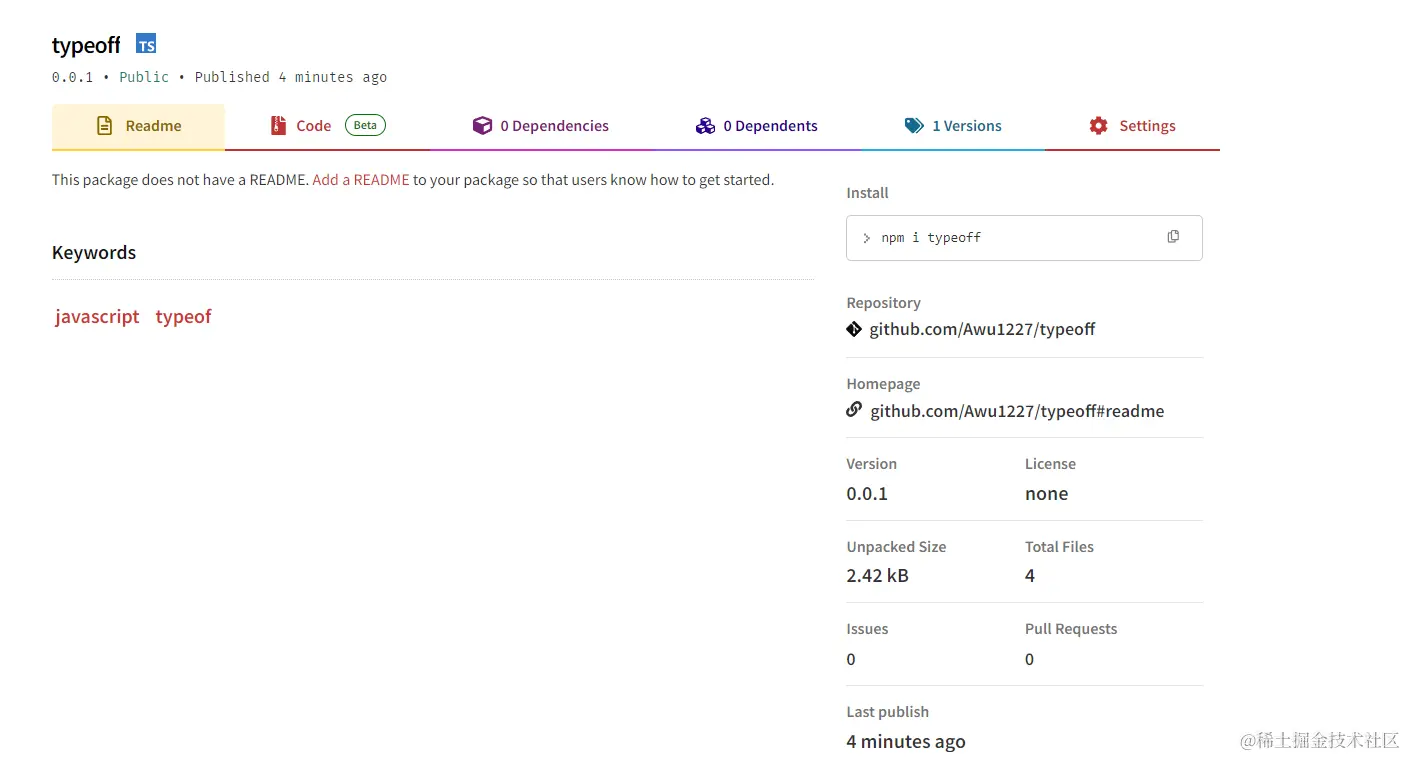The width and height of the screenshot is (1406, 757).
Task: Click the Pull Requests label
Action: click(x=1071, y=629)
